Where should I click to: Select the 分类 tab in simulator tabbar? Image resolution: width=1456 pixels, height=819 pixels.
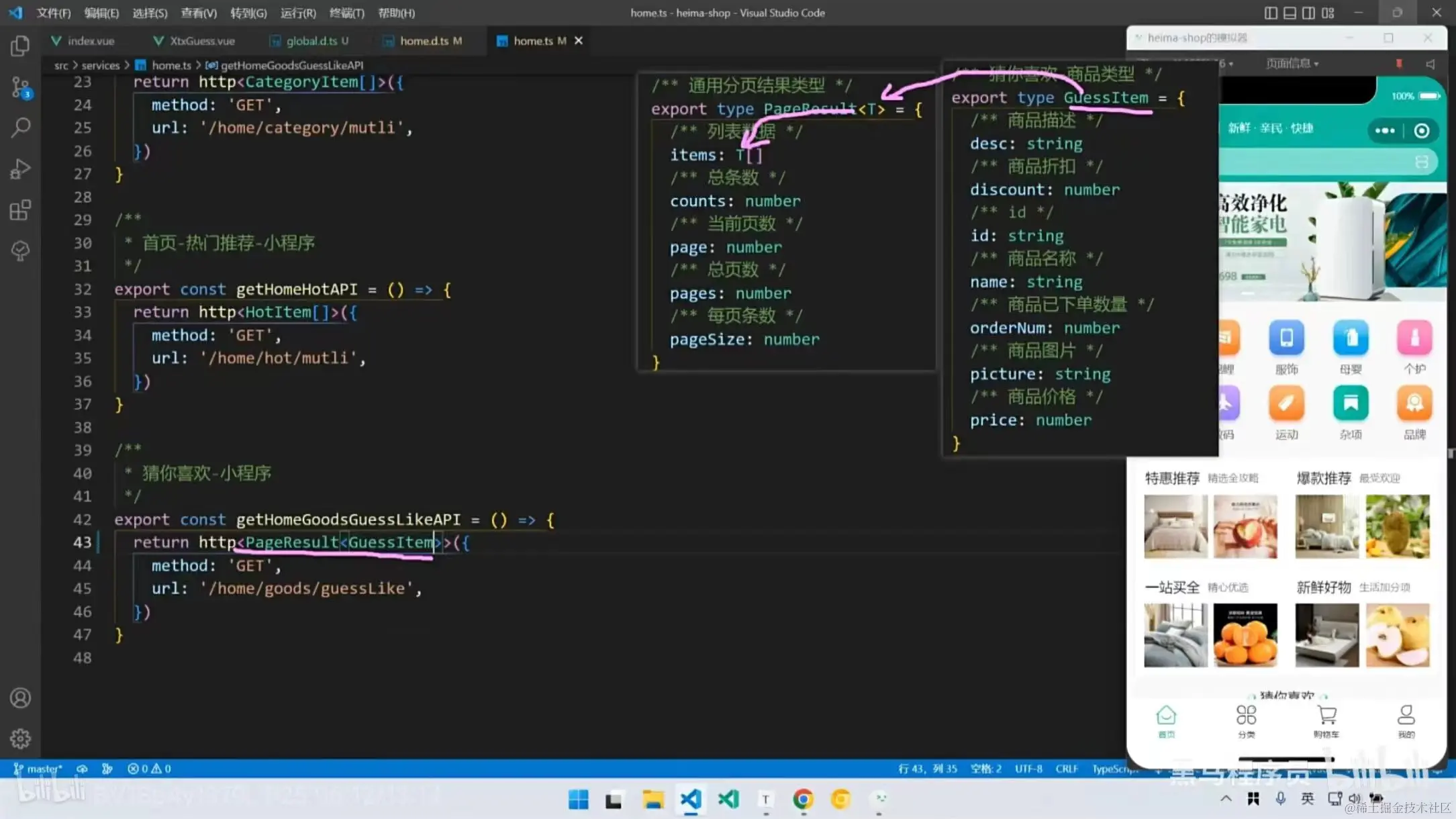(1247, 722)
